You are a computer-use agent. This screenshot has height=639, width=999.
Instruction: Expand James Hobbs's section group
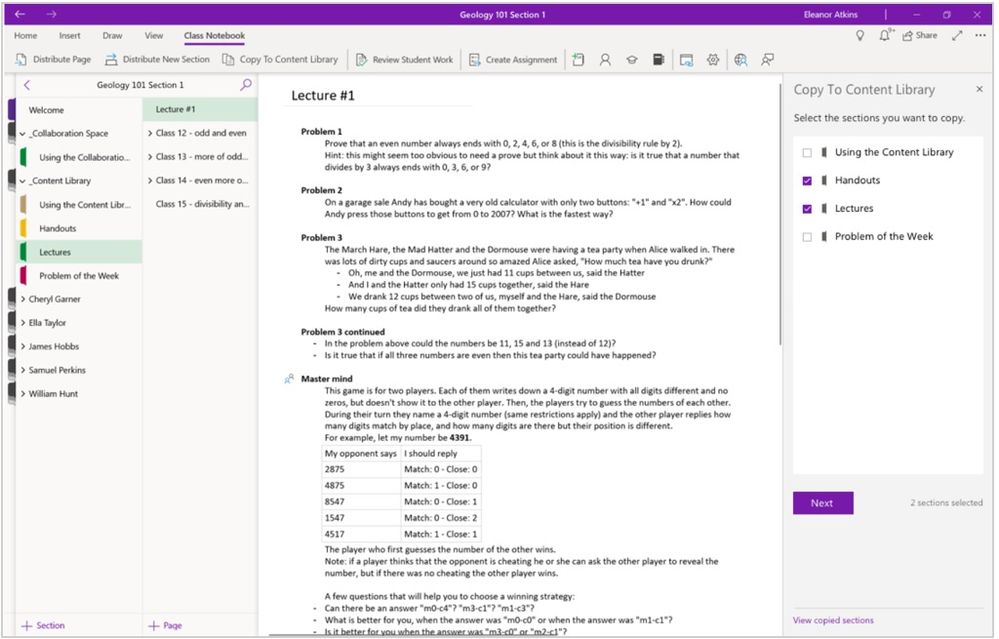click(23, 346)
